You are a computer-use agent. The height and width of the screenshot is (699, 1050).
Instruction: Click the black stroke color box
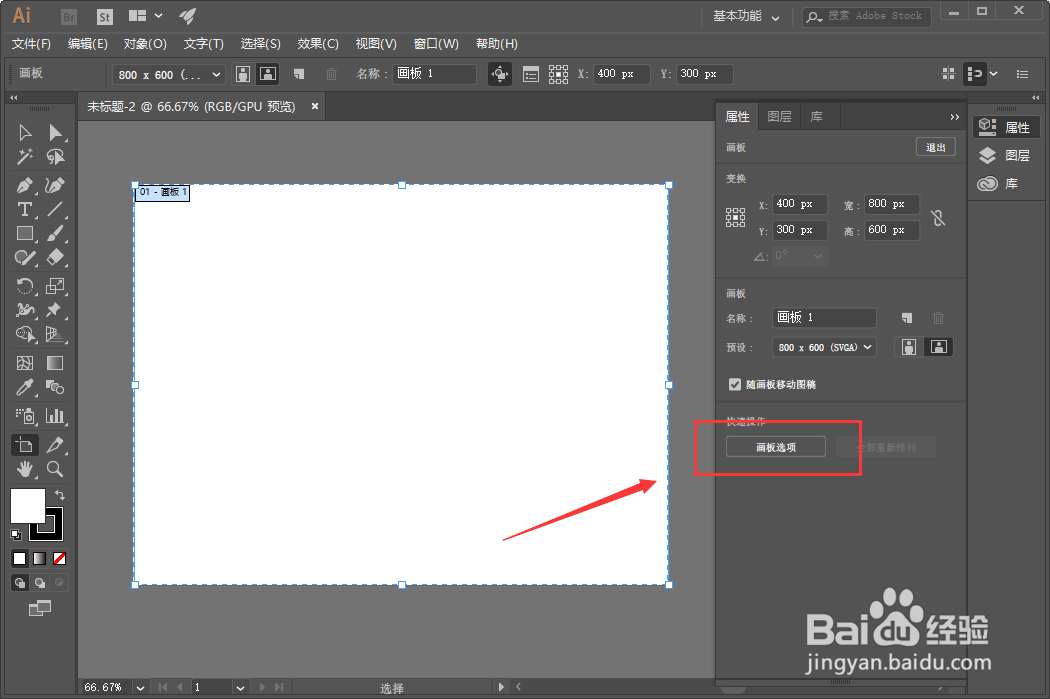pyautogui.click(x=55, y=532)
